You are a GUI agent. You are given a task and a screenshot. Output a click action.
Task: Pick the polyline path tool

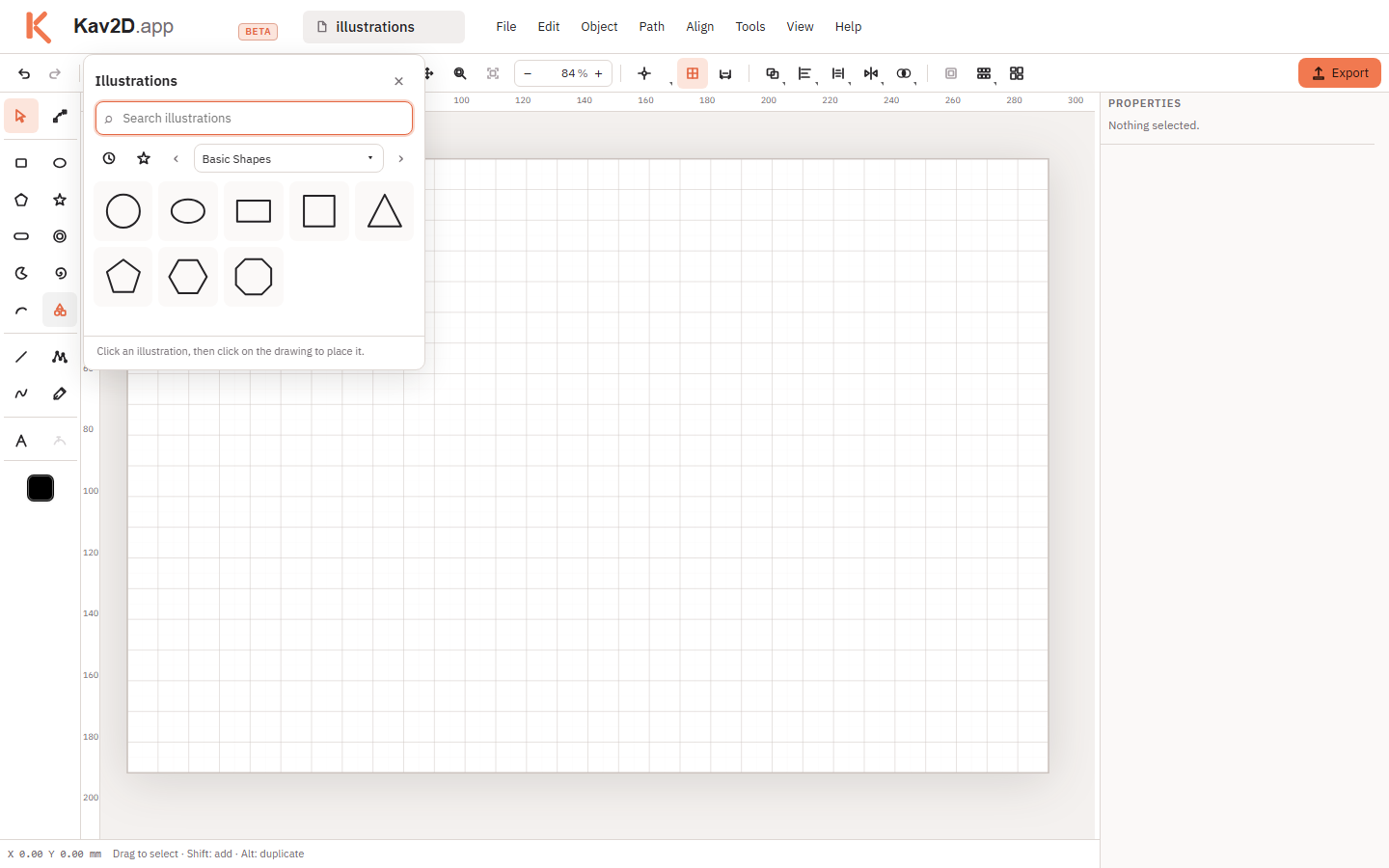60,357
